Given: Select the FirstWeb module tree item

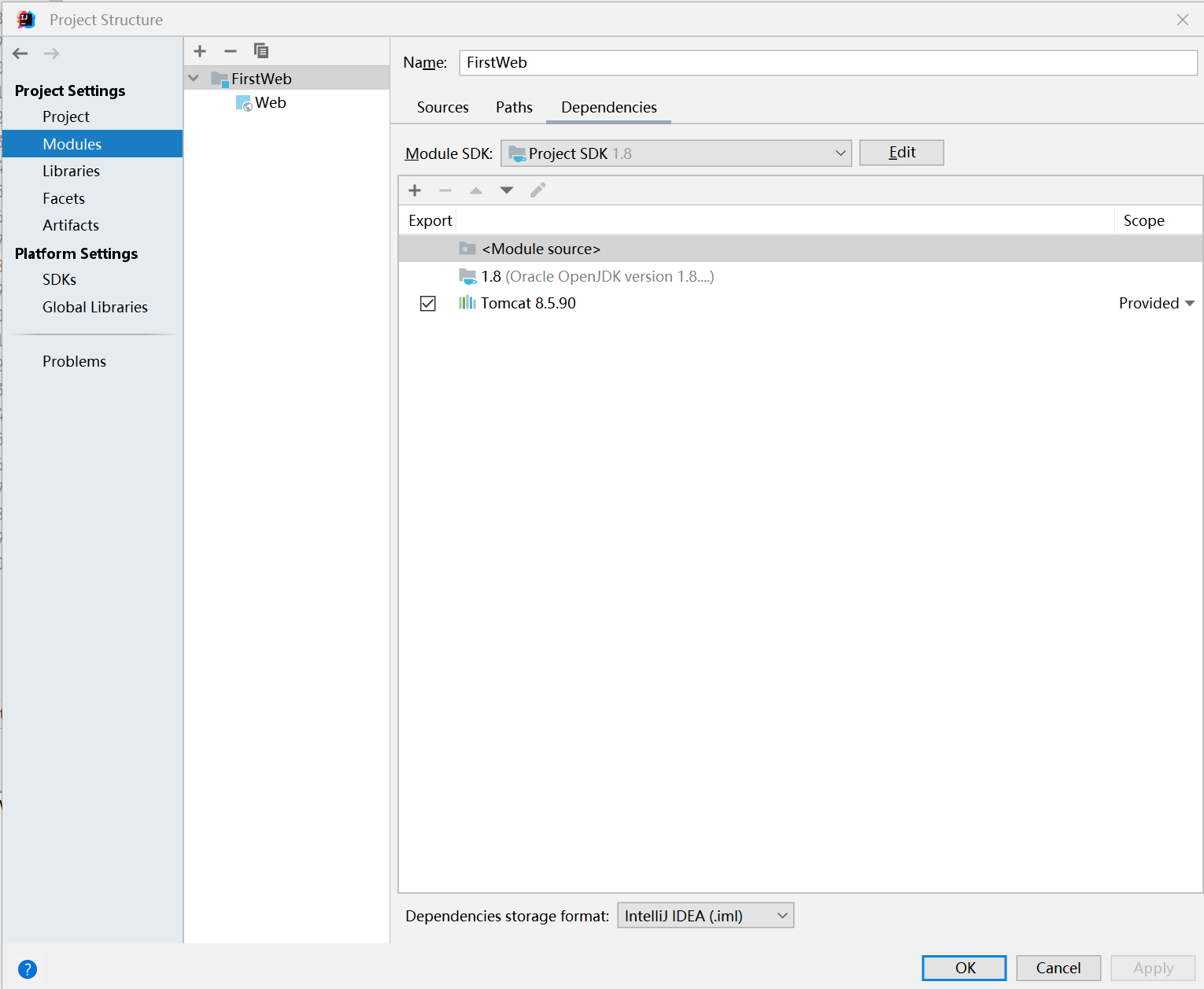Looking at the screenshot, I should 287,79.
